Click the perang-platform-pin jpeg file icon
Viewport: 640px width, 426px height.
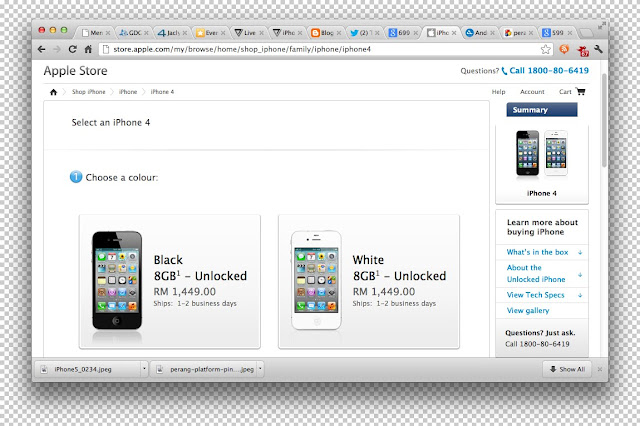coord(160,369)
